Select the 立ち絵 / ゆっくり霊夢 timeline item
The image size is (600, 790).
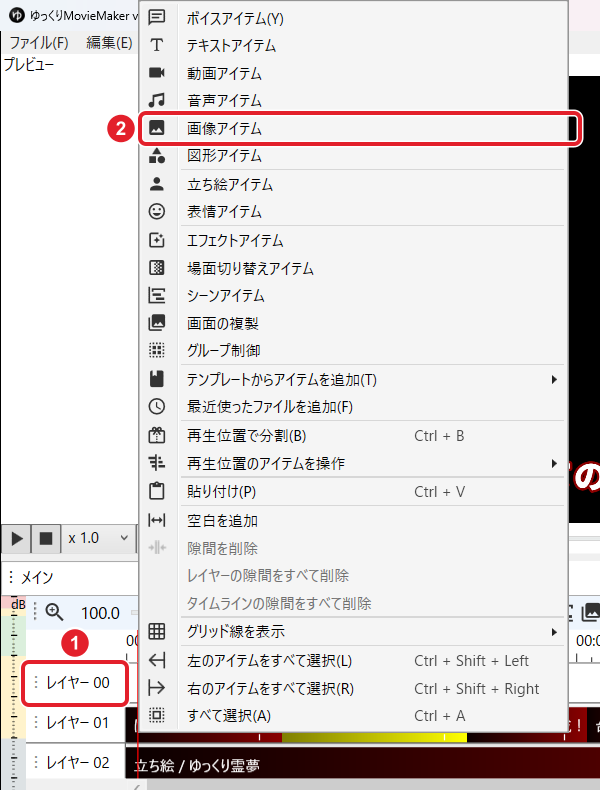click(362, 764)
